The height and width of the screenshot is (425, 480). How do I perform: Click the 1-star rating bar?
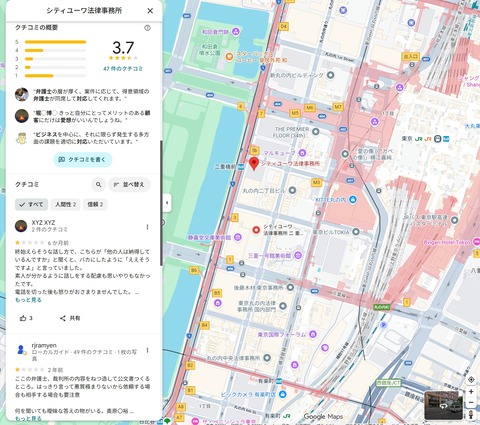click(x=55, y=76)
